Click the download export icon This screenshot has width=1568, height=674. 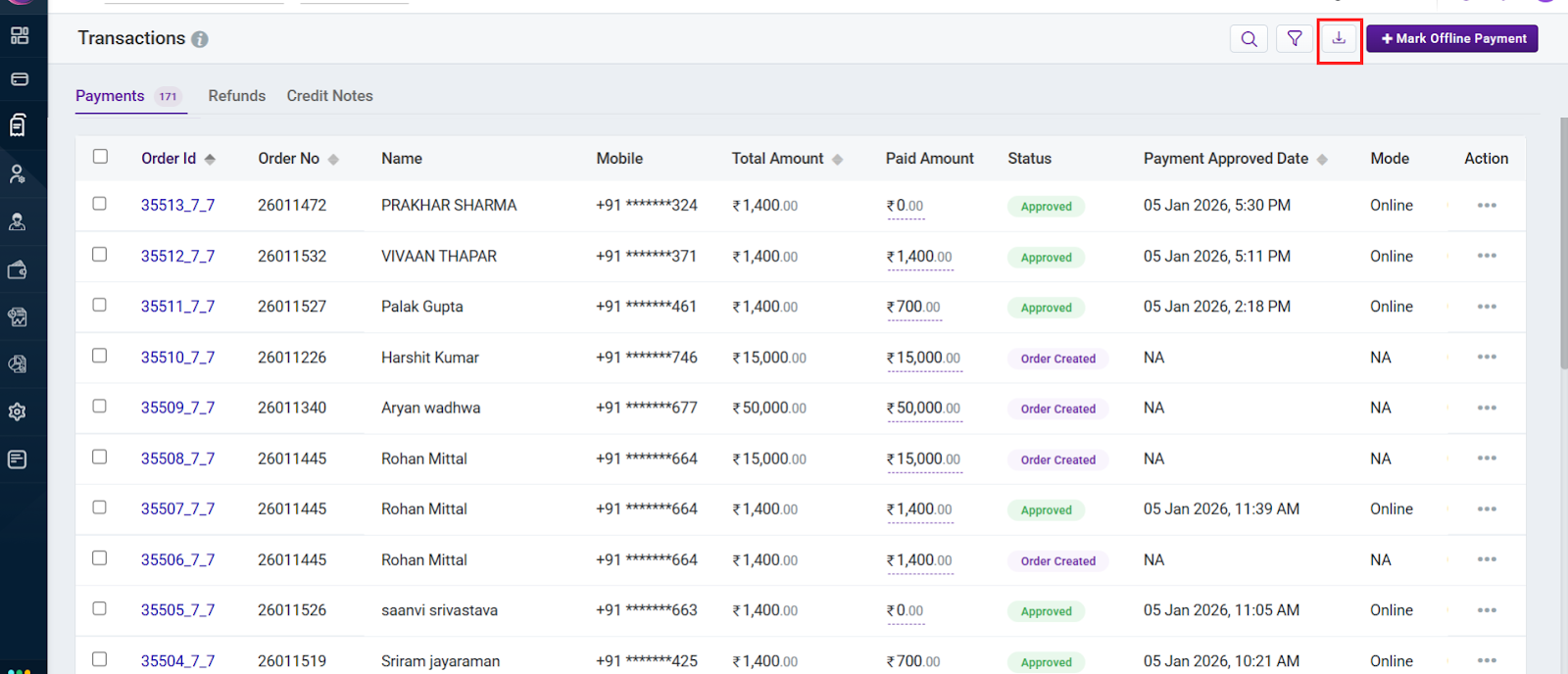point(1339,39)
